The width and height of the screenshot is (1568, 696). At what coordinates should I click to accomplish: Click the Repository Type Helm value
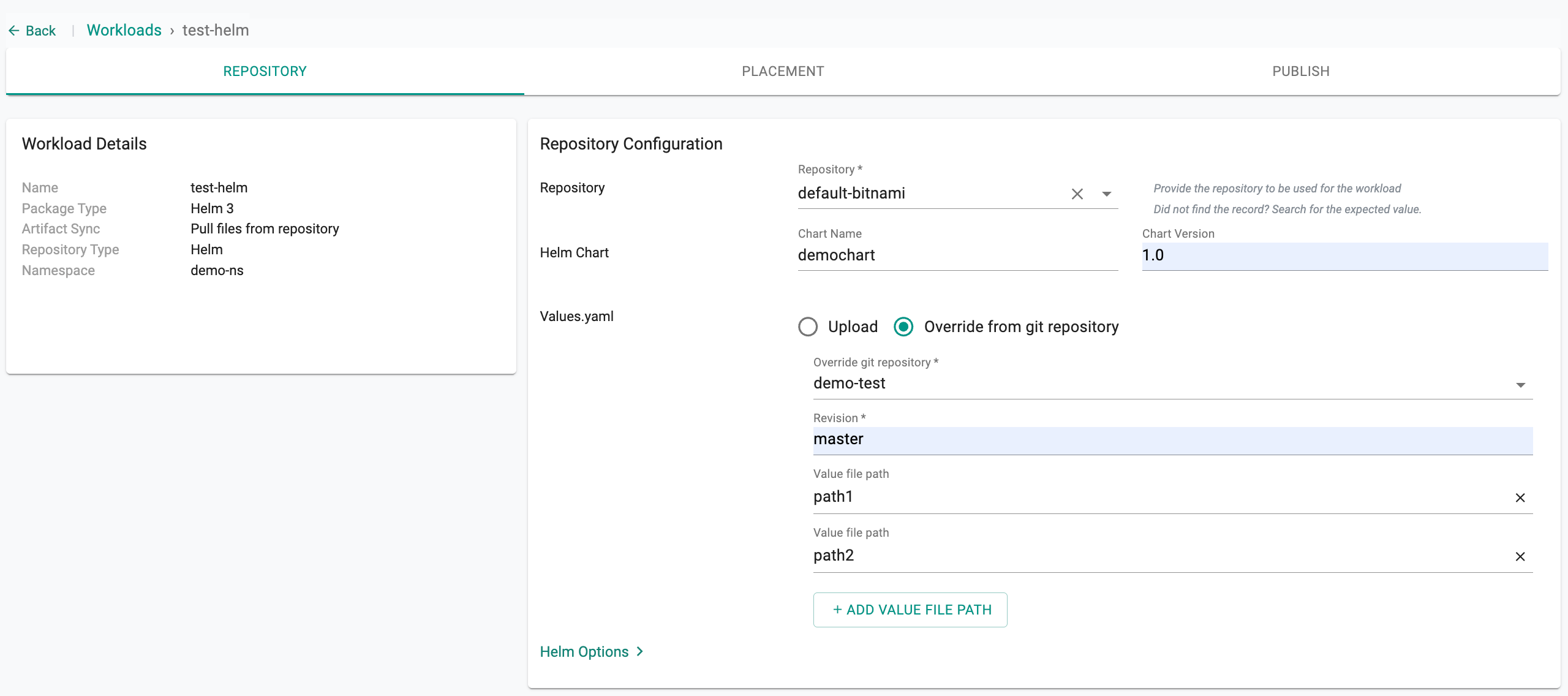coord(206,249)
